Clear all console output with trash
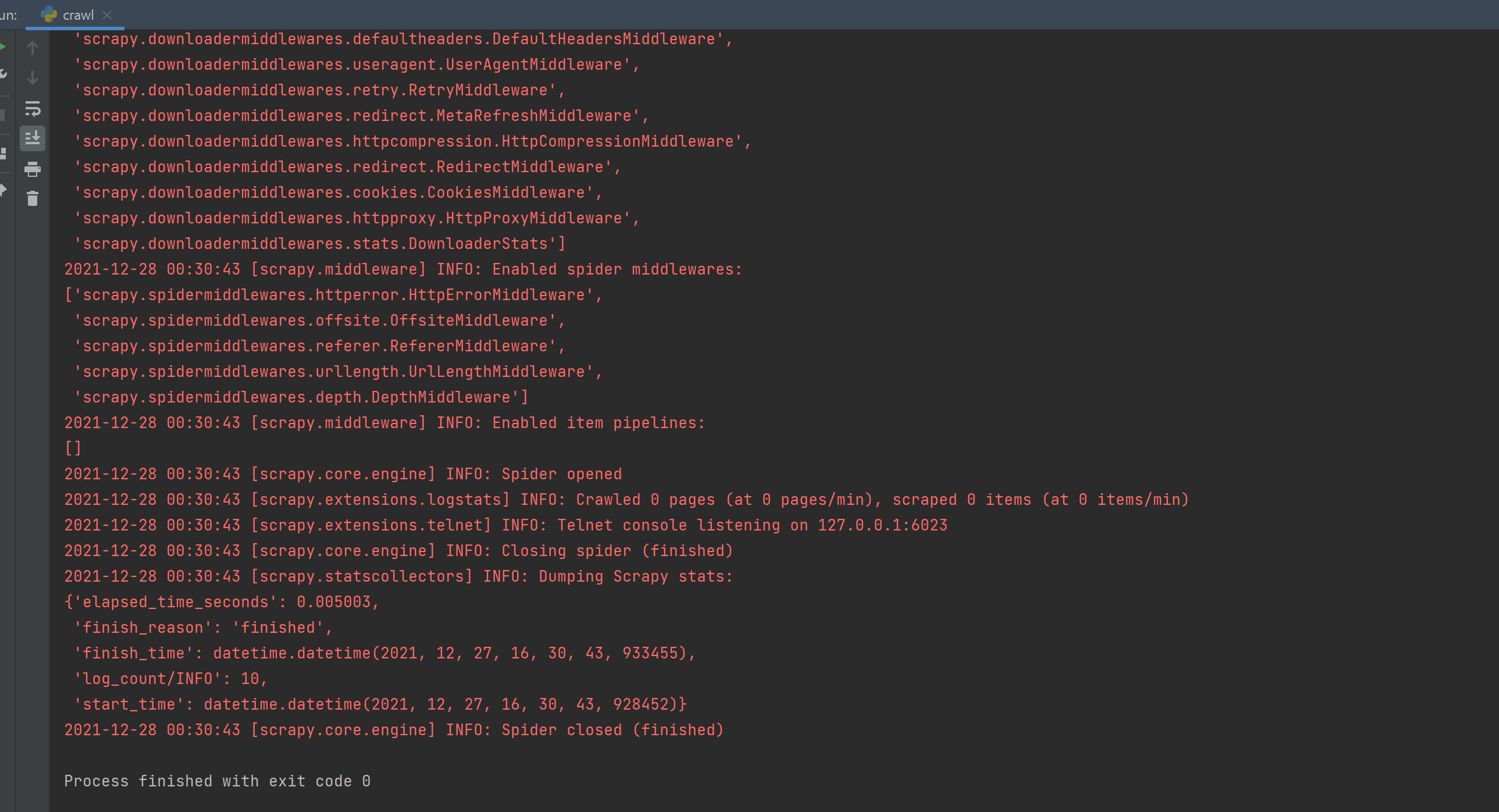This screenshot has width=1499, height=812. pyautogui.click(x=33, y=198)
